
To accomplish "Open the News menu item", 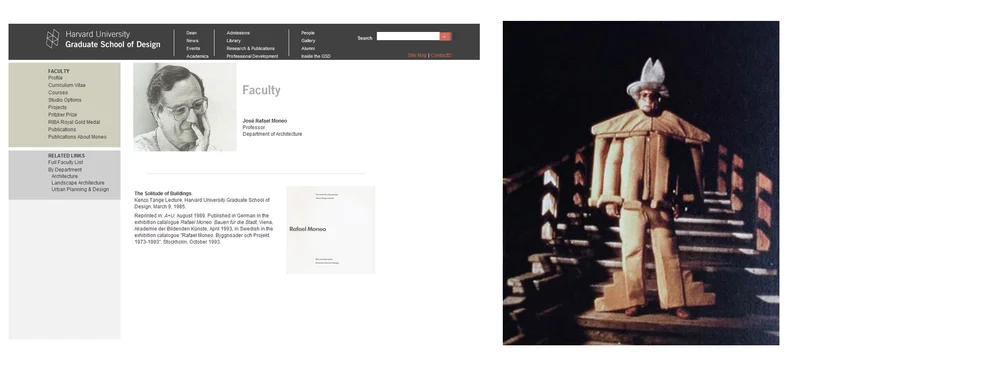I will tap(192, 41).
